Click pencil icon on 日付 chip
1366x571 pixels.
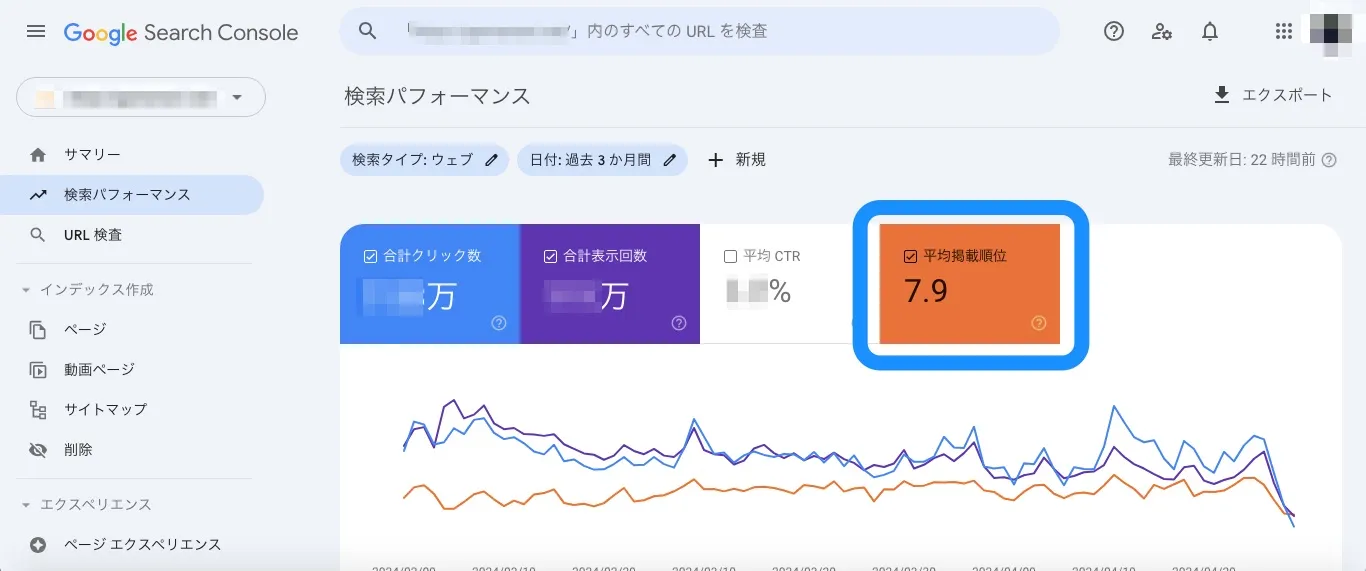click(670, 160)
